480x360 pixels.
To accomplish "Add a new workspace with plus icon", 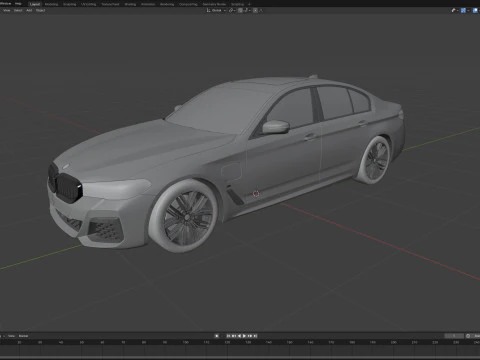I will pyautogui.click(x=249, y=4).
